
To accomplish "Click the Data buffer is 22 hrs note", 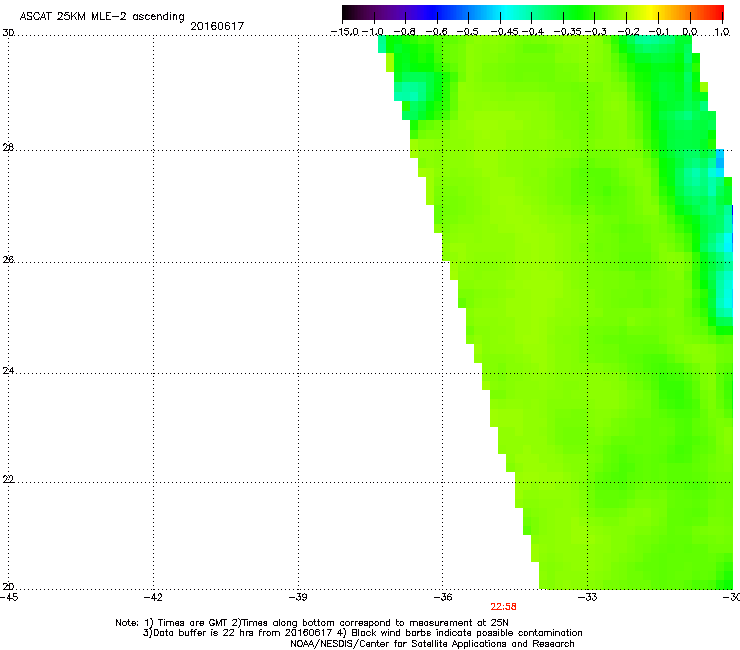I will click(362, 633).
